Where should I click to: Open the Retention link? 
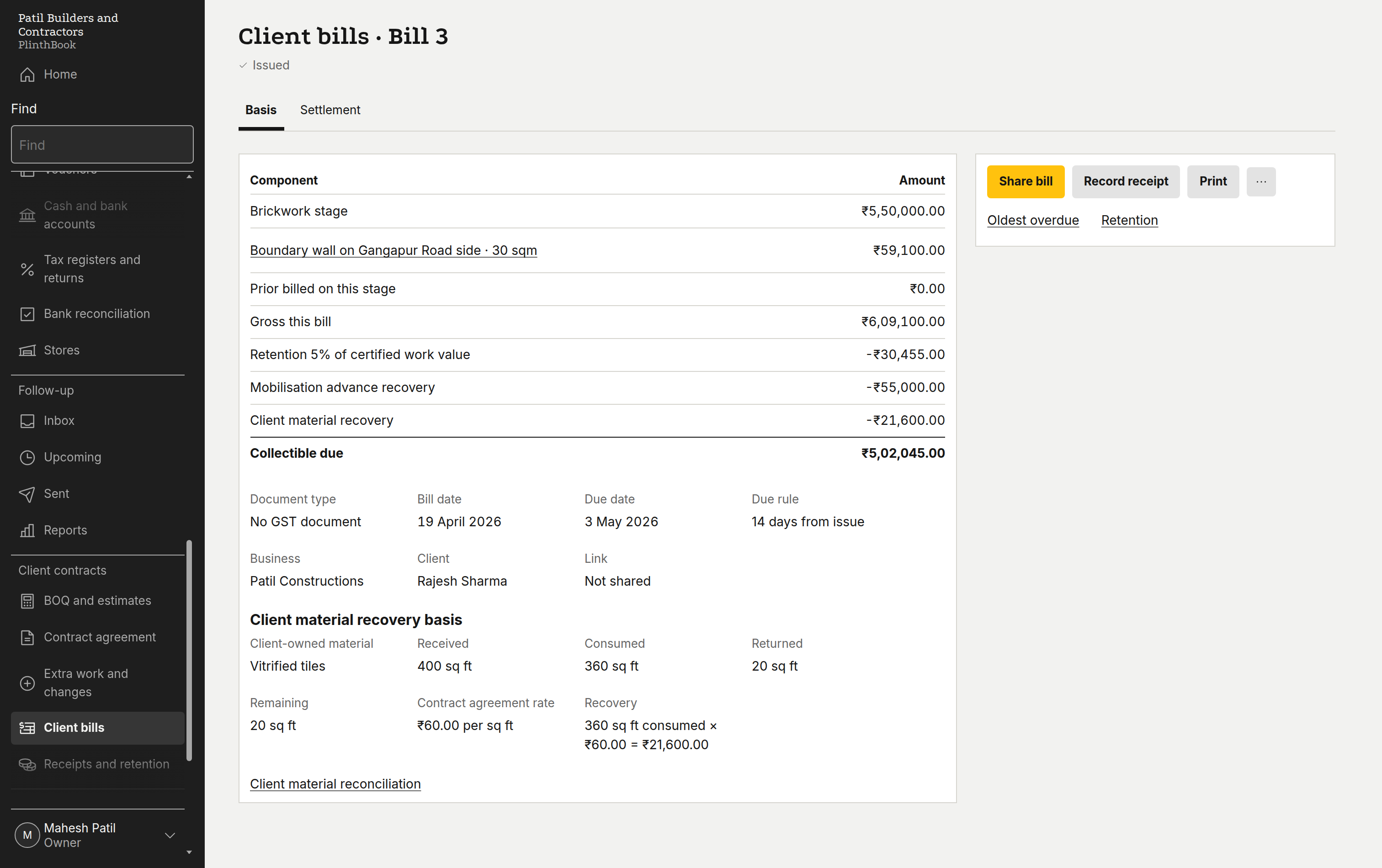pos(1129,220)
